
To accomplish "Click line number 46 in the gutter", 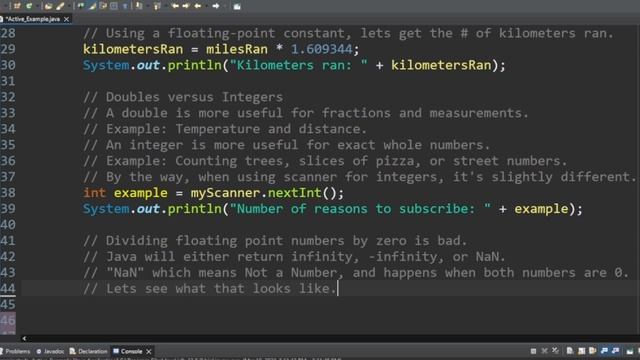I will click(x=8, y=321).
